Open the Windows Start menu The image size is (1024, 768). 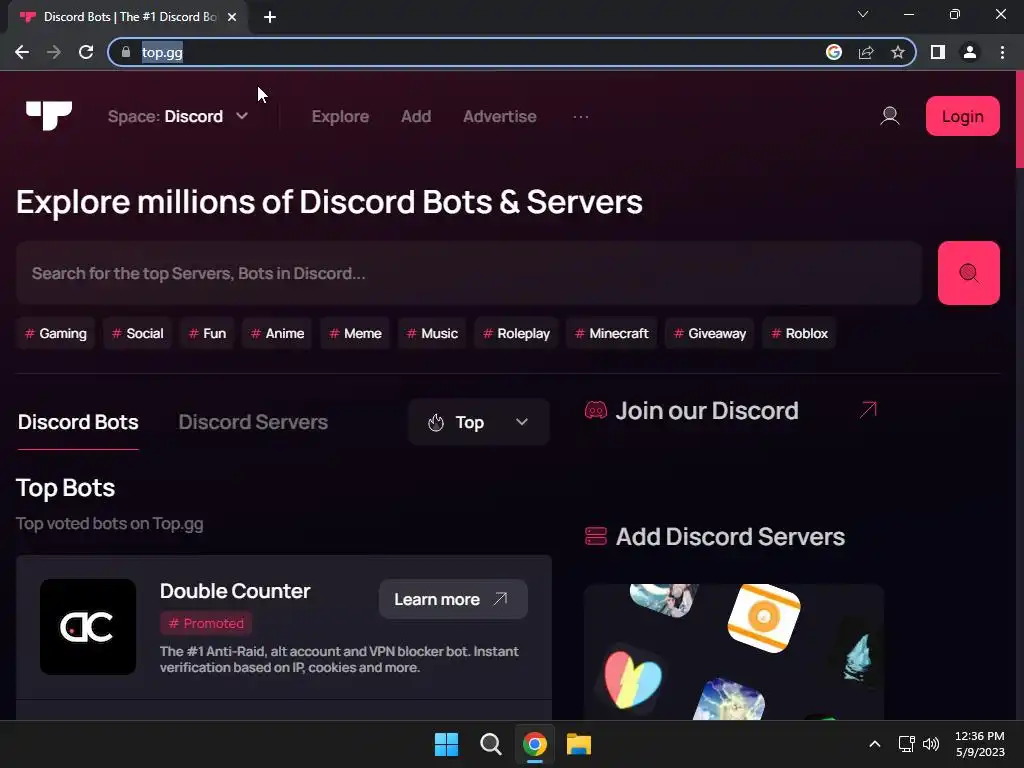tap(447, 744)
